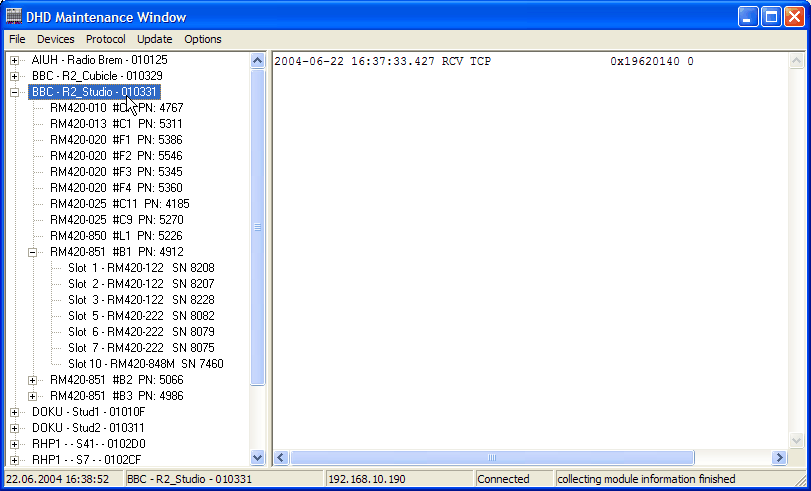Select AIUH - Radio Brem - 010125 device

pyautogui.click(x=99, y=60)
